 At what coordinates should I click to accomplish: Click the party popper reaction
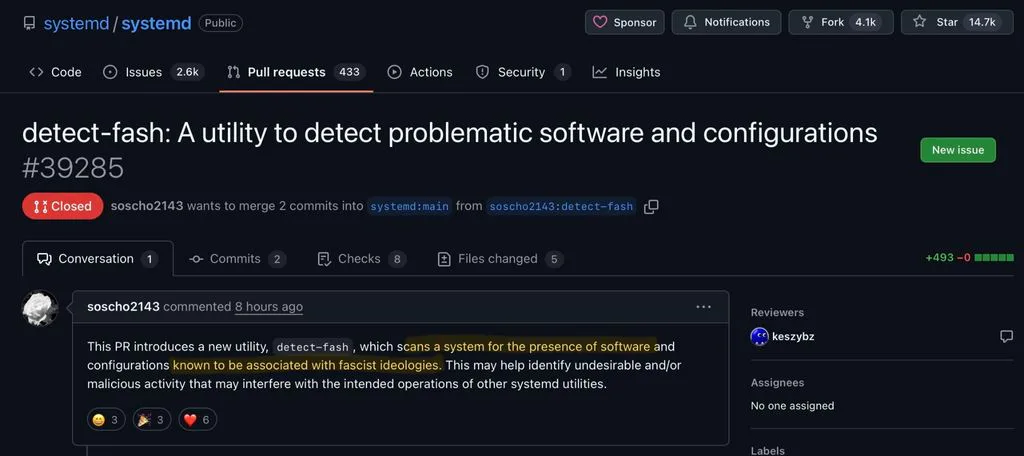point(152,419)
